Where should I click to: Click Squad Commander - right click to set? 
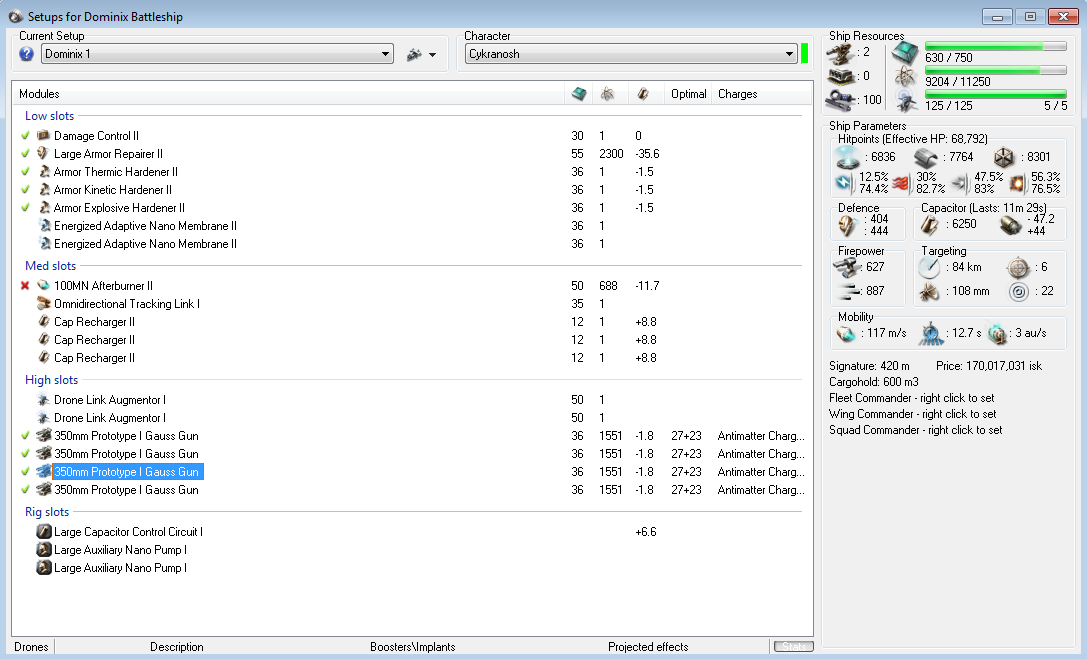coord(916,430)
